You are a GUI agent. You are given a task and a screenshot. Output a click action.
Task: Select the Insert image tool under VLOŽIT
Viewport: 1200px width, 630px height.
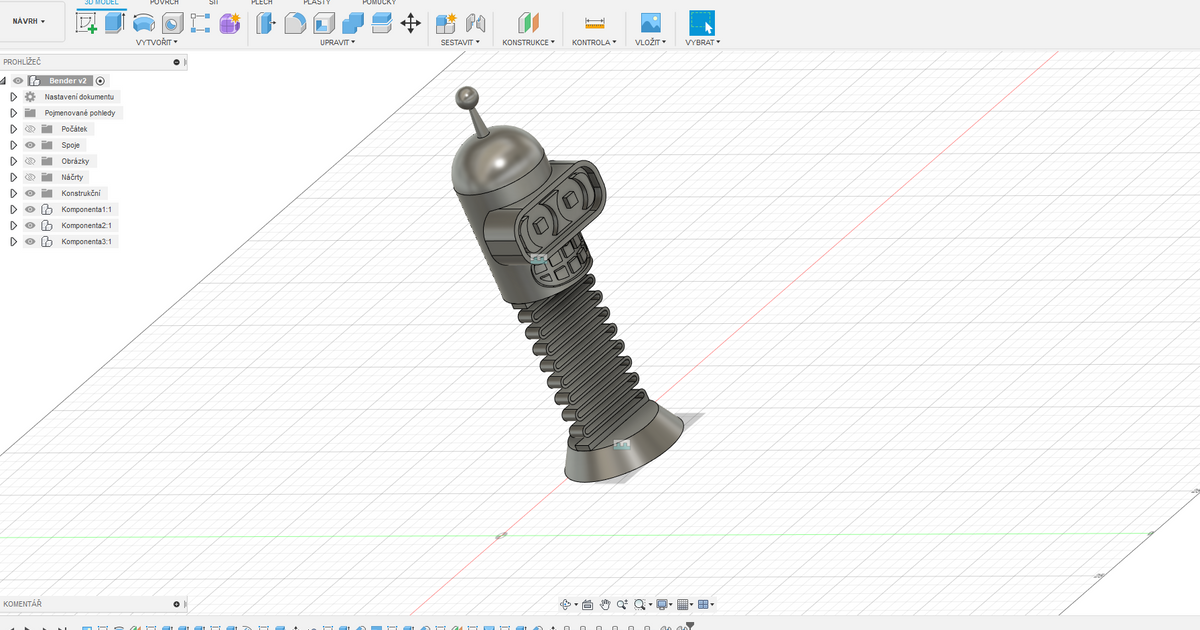tap(650, 23)
